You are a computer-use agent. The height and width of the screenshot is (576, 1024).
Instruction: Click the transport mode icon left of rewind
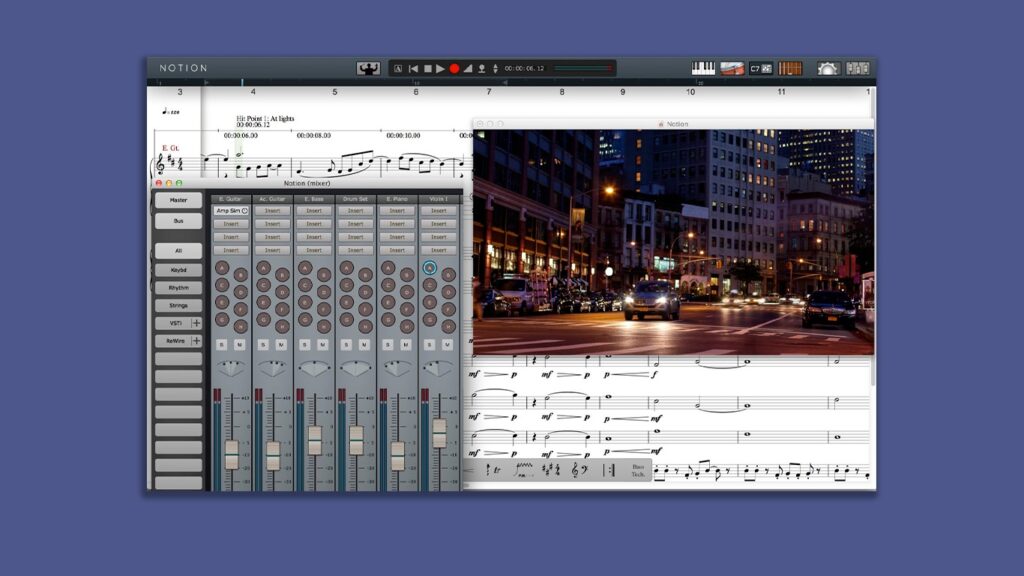tap(398, 68)
